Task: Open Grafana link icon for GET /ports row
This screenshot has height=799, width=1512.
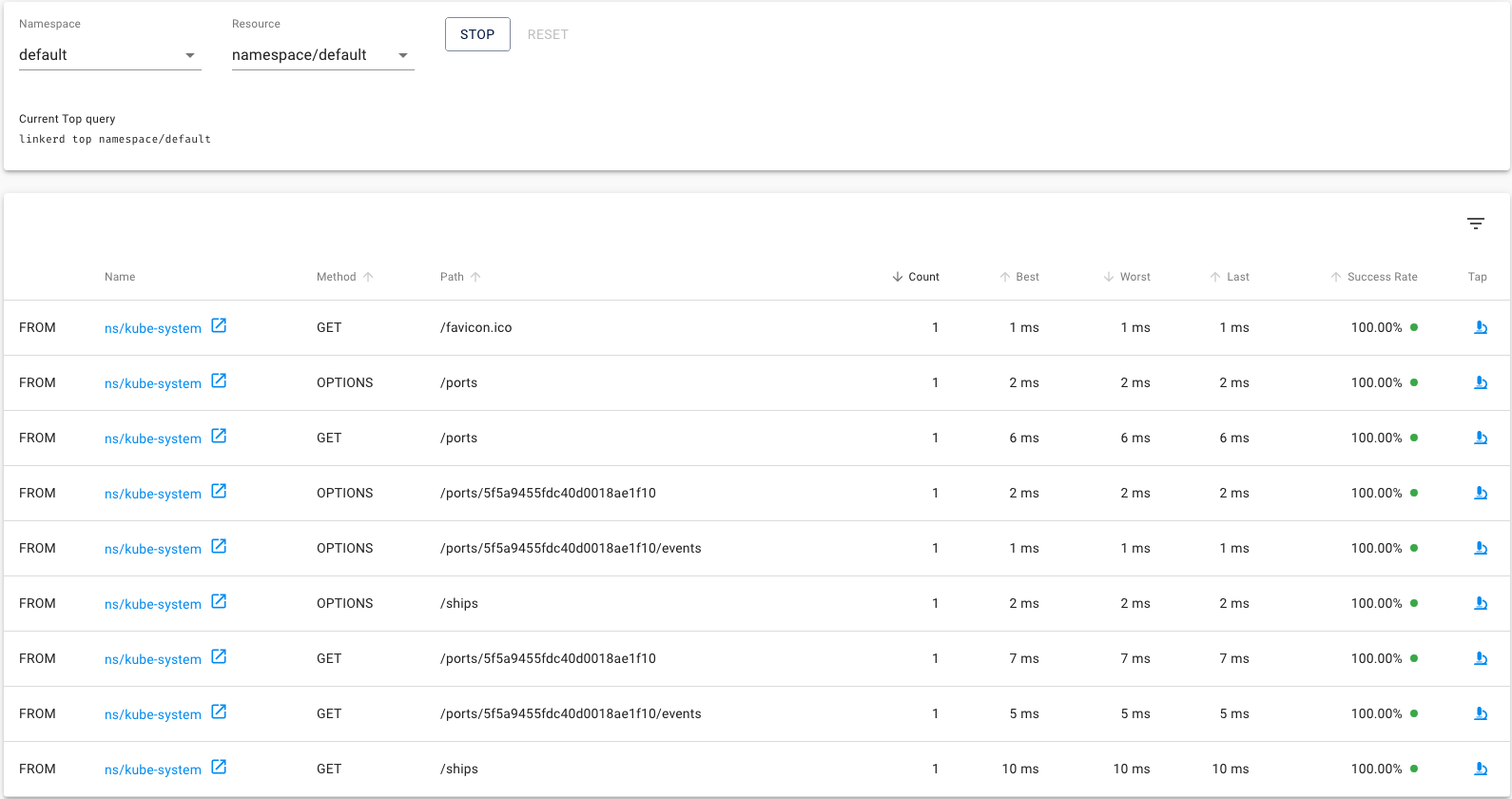Action: [219, 436]
